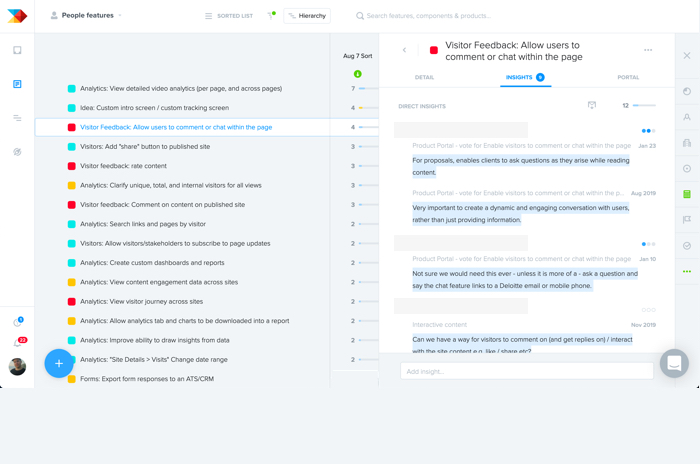Open the three-dot menu in detail header
700x464 pixels.
(x=648, y=50)
